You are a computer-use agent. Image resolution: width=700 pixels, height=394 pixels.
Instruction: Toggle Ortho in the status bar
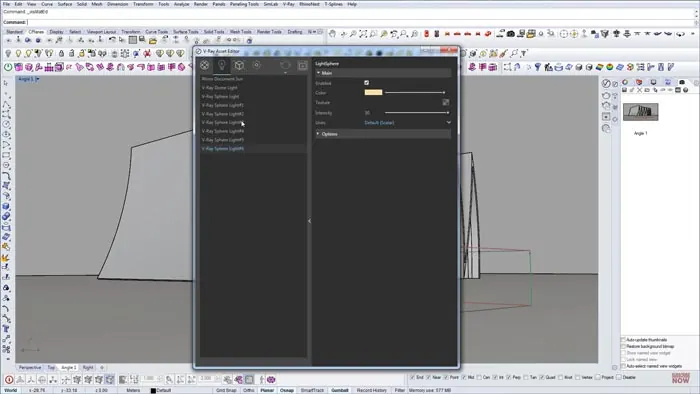[249, 390]
